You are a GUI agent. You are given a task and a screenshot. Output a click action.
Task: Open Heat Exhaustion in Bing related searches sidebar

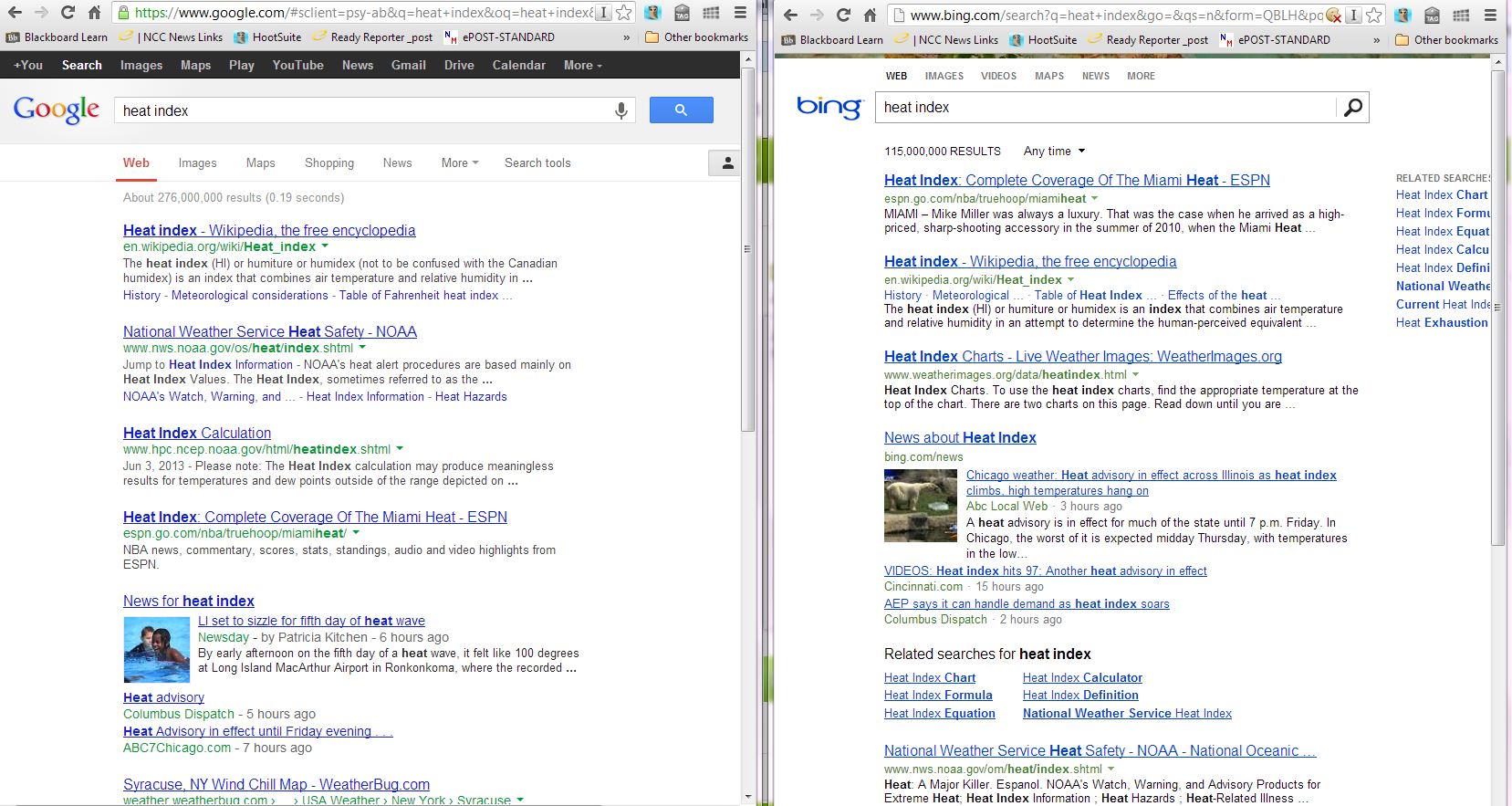tap(1442, 322)
